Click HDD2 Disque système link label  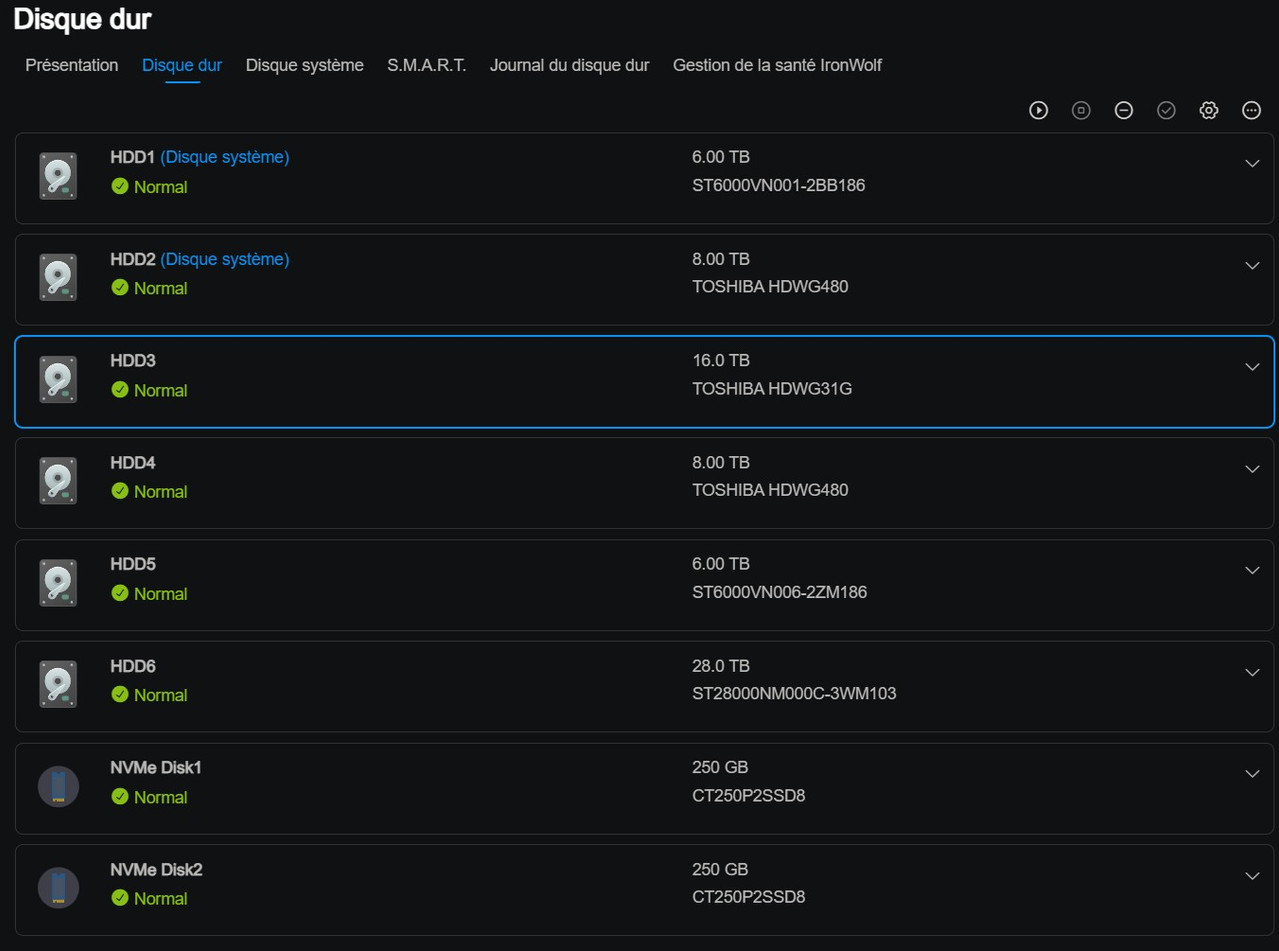pos(225,259)
